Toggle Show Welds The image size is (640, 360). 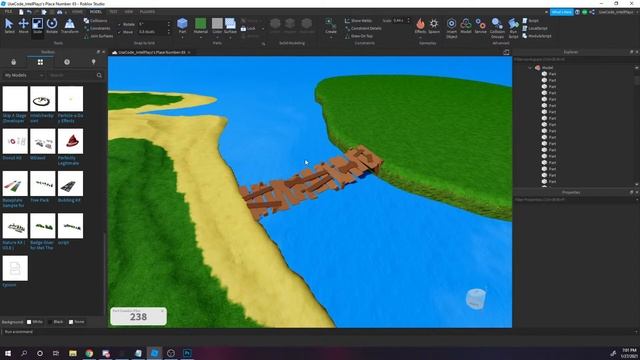(x=358, y=20)
